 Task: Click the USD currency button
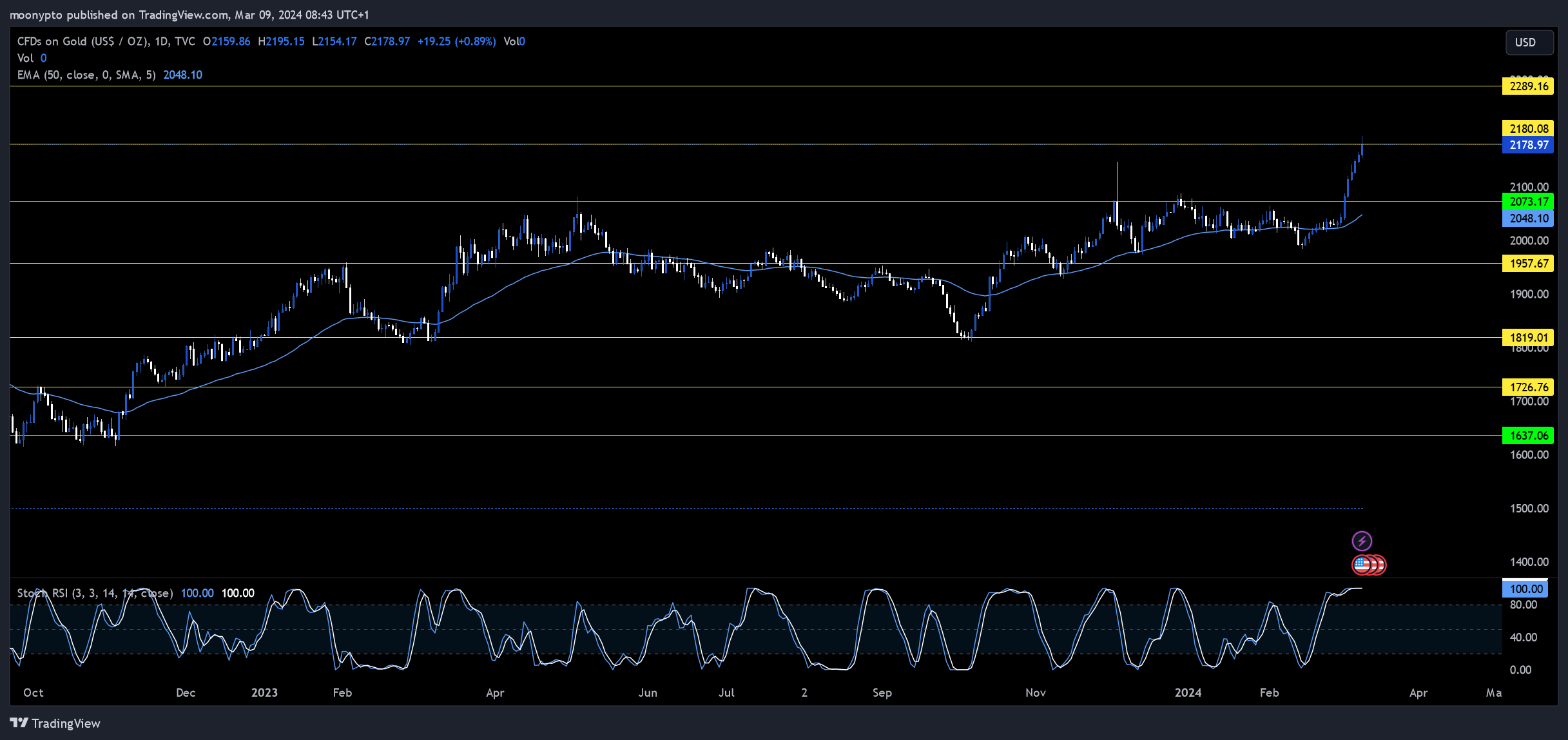[x=1529, y=42]
